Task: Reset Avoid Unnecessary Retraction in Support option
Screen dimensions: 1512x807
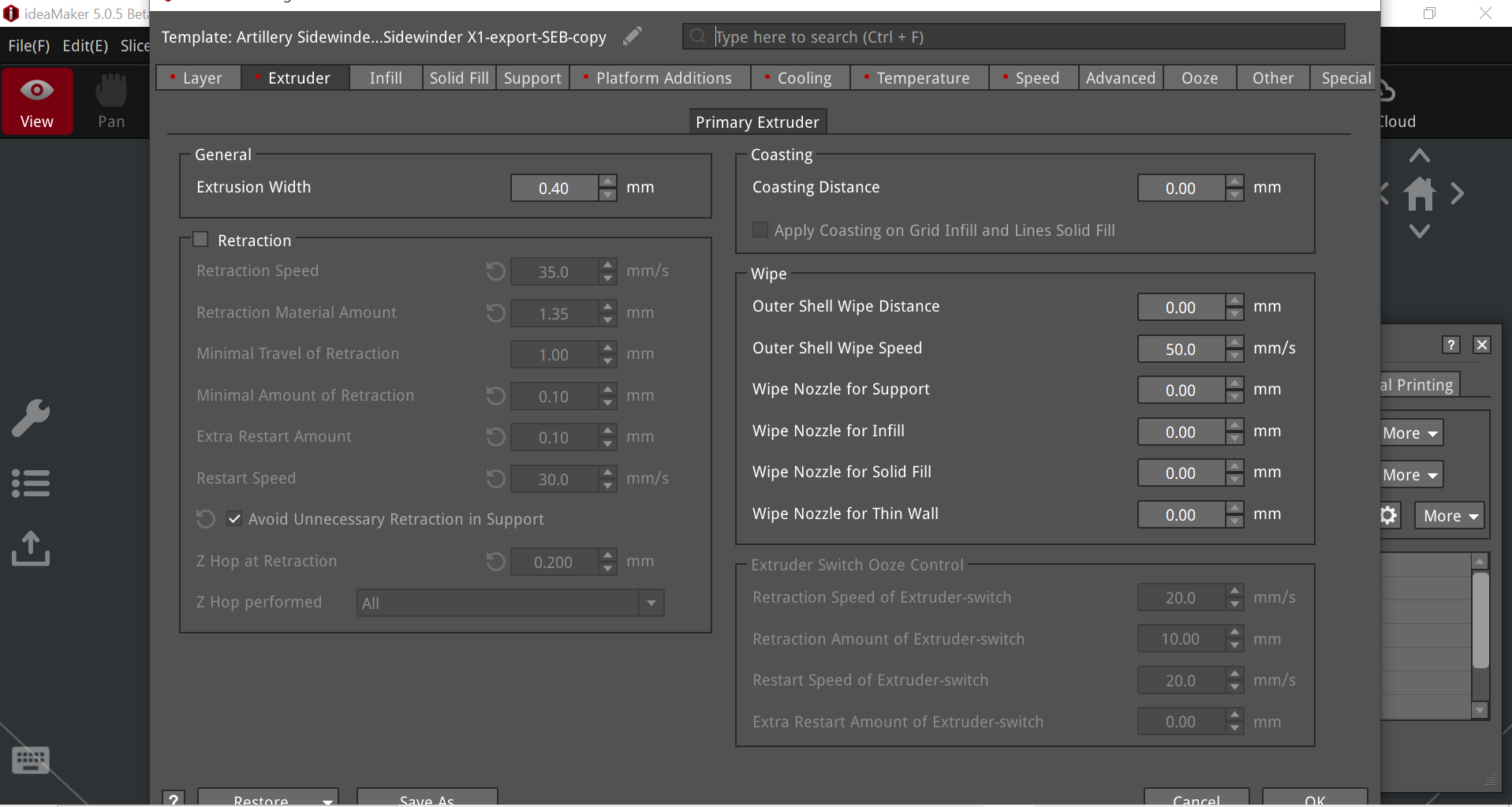Action: point(205,519)
